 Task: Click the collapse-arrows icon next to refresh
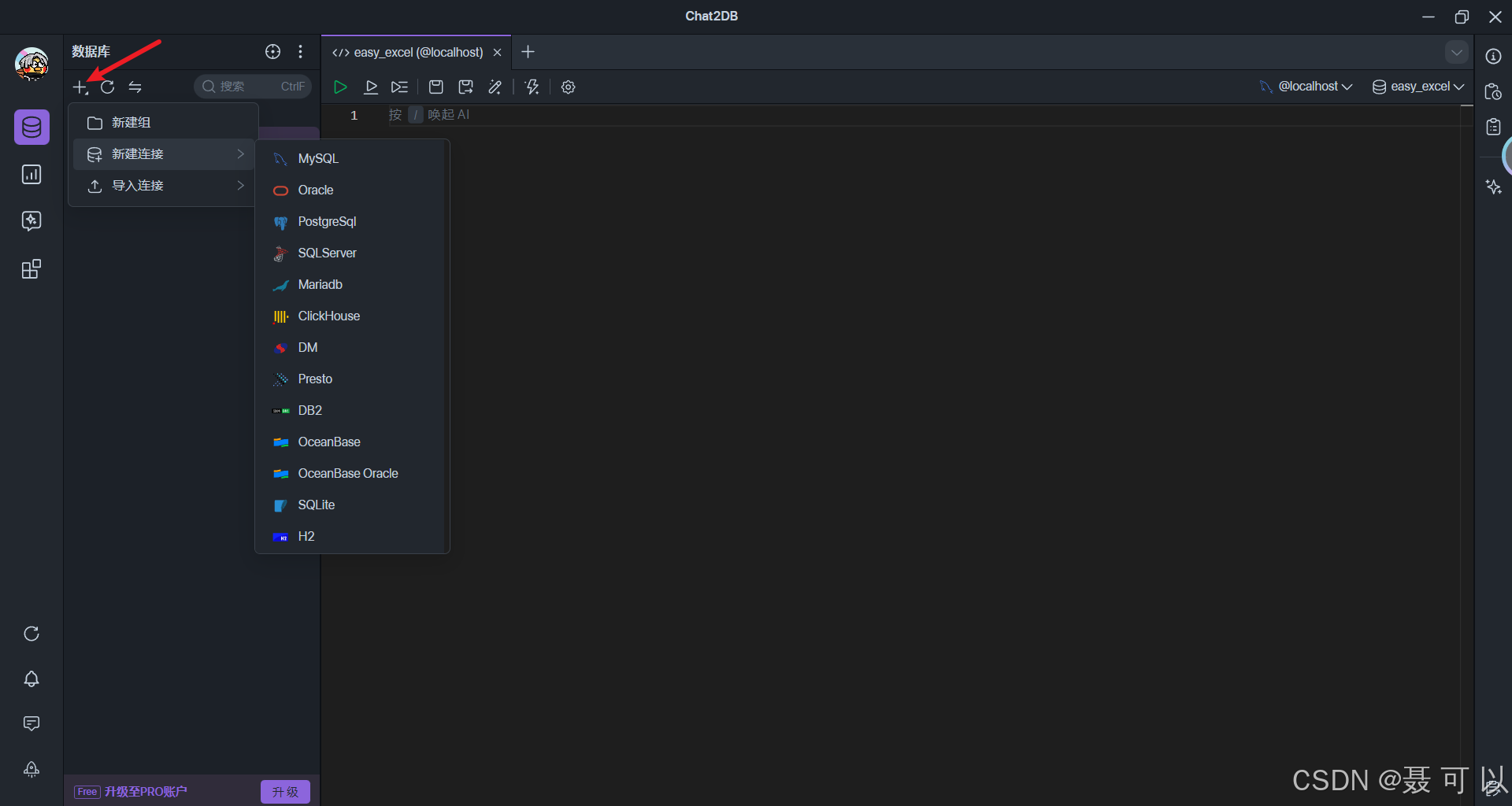pyautogui.click(x=135, y=87)
